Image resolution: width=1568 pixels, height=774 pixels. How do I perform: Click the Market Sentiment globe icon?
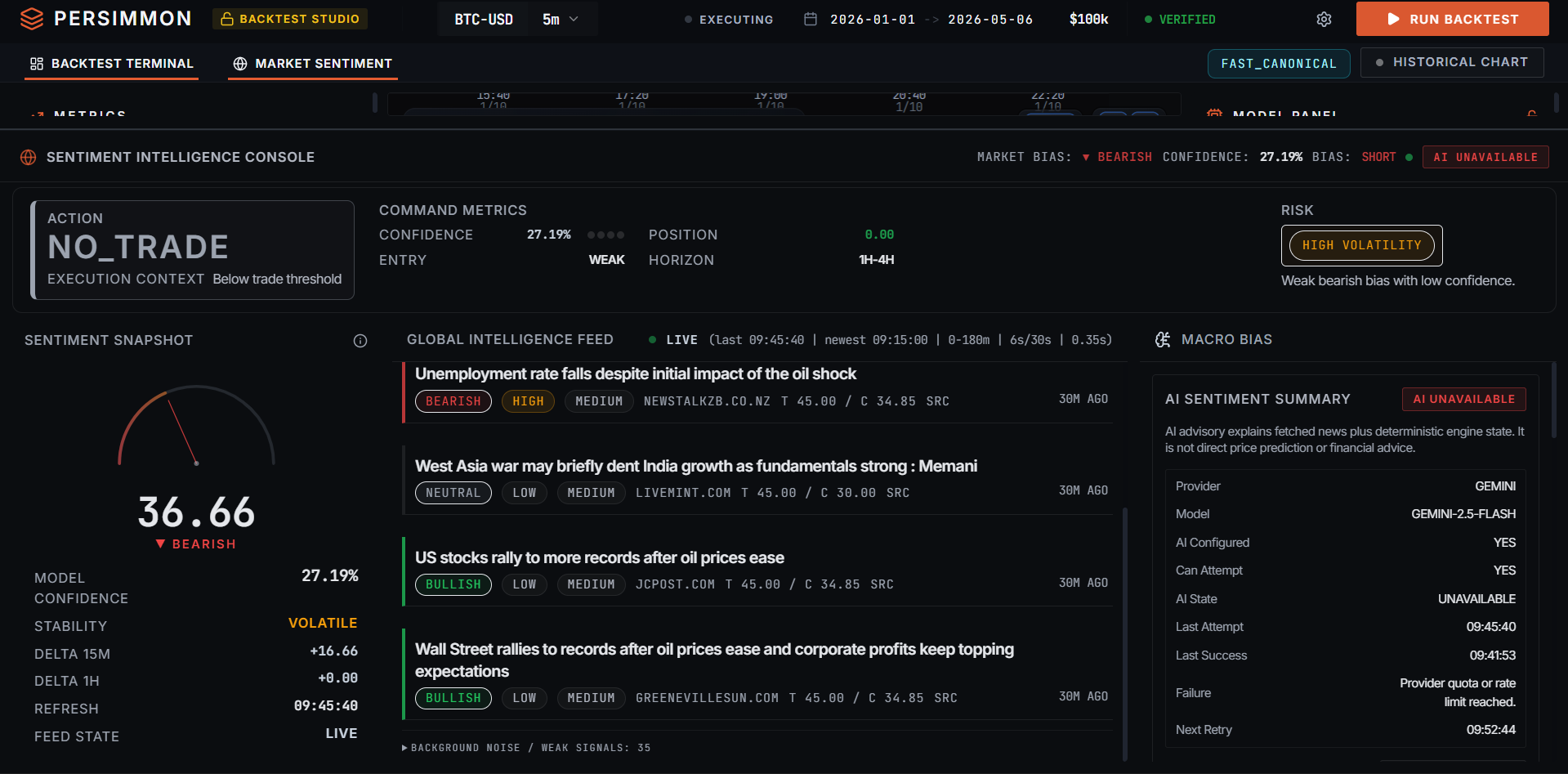(240, 64)
